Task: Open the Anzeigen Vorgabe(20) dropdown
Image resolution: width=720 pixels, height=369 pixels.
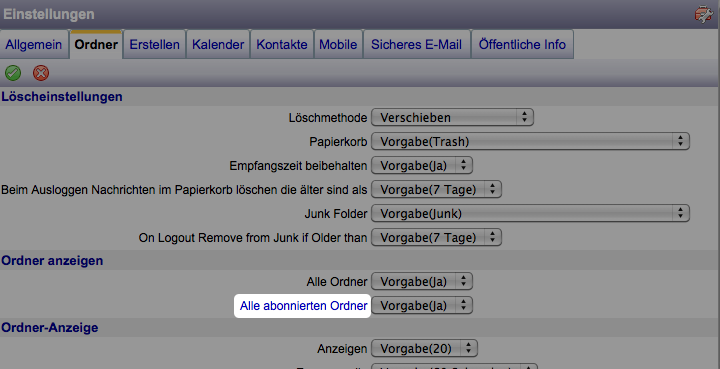Action: [x=424, y=348]
